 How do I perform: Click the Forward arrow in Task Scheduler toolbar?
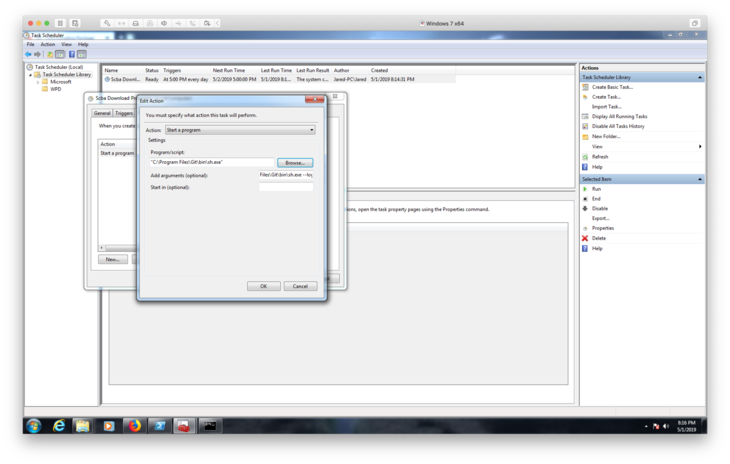click(x=37, y=54)
